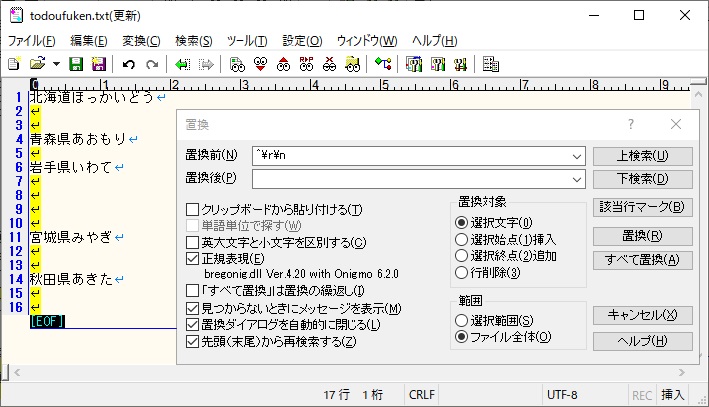The width and height of the screenshot is (709, 407).
Task: Close the 置換 dialog with X
Action: point(676,124)
